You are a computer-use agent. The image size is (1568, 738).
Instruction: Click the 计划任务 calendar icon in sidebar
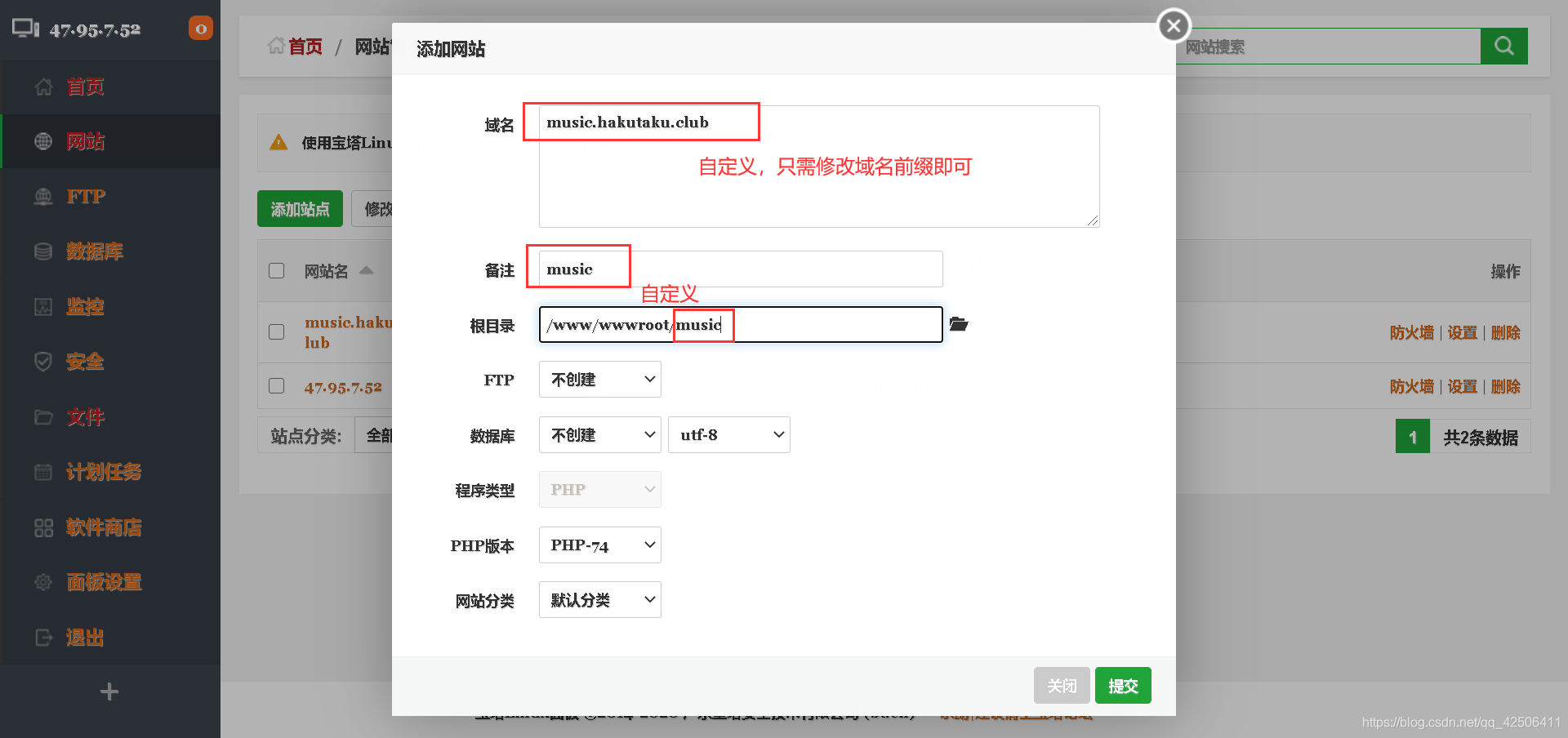click(43, 472)
